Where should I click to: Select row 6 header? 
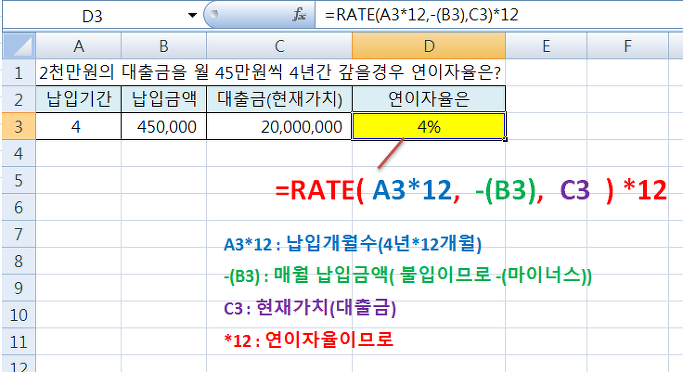coord(18,207)
